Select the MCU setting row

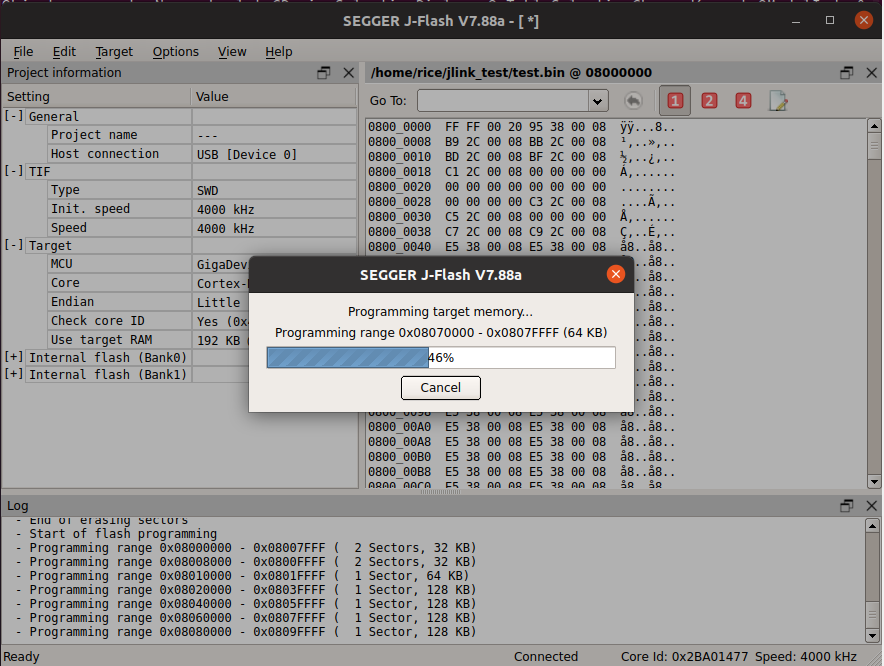[149, 264]
